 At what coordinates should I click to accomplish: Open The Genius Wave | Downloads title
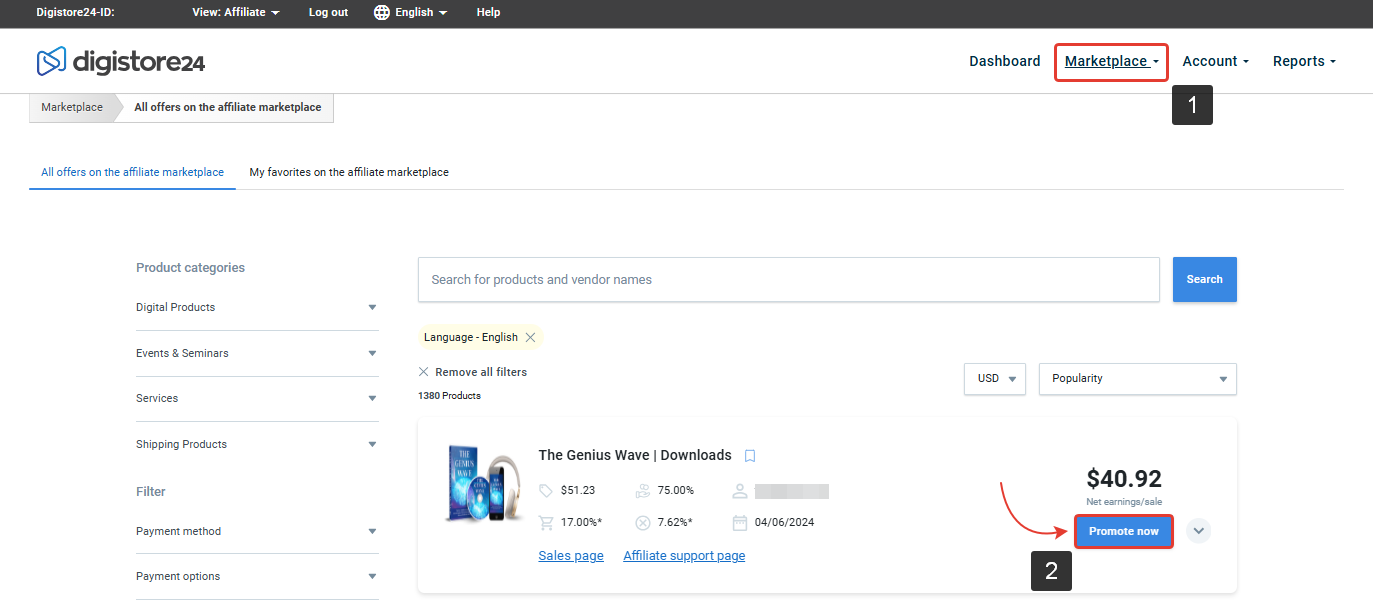[635, 456]
